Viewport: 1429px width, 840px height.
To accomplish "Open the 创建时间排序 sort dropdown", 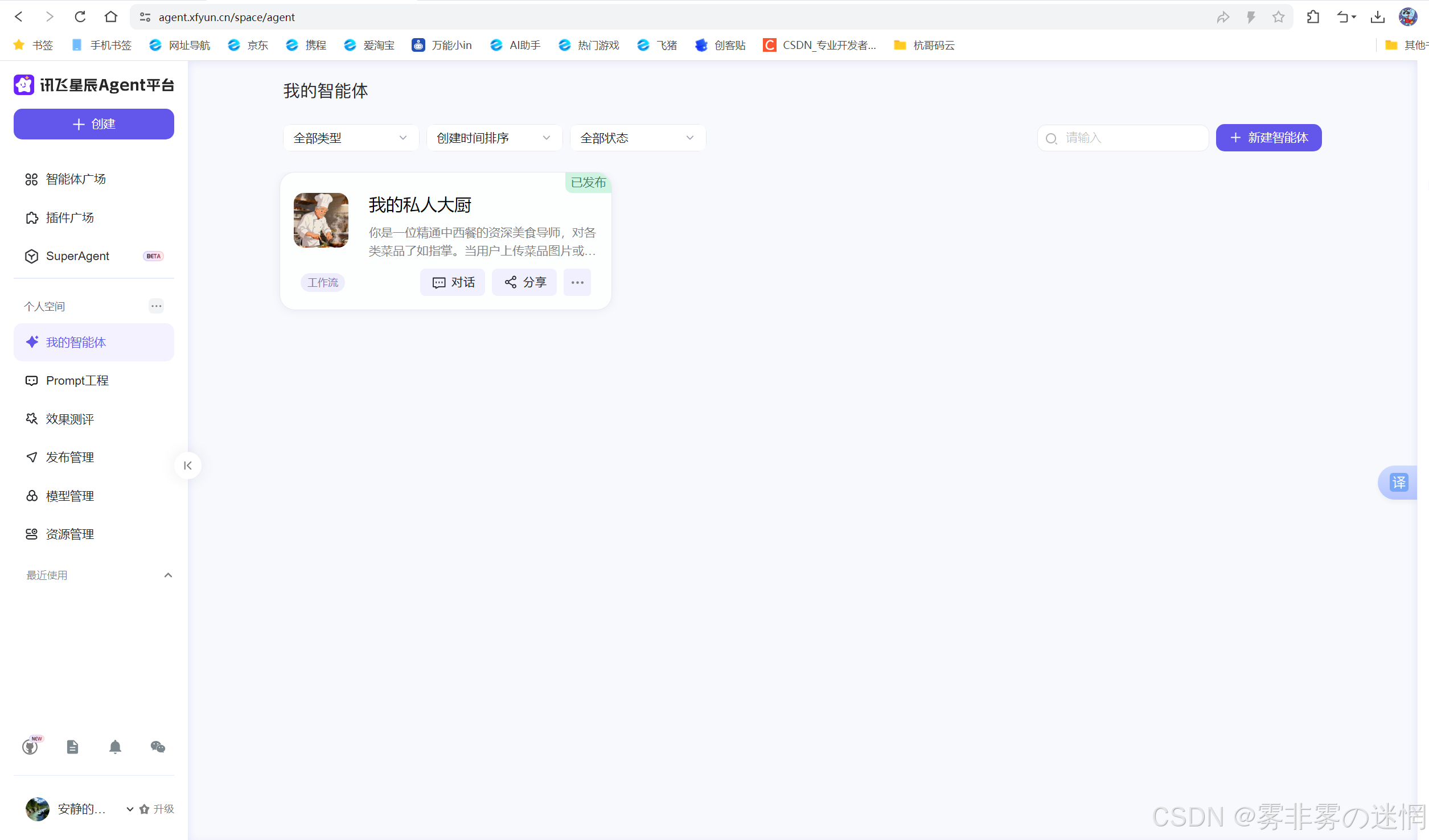I will 494,138.
